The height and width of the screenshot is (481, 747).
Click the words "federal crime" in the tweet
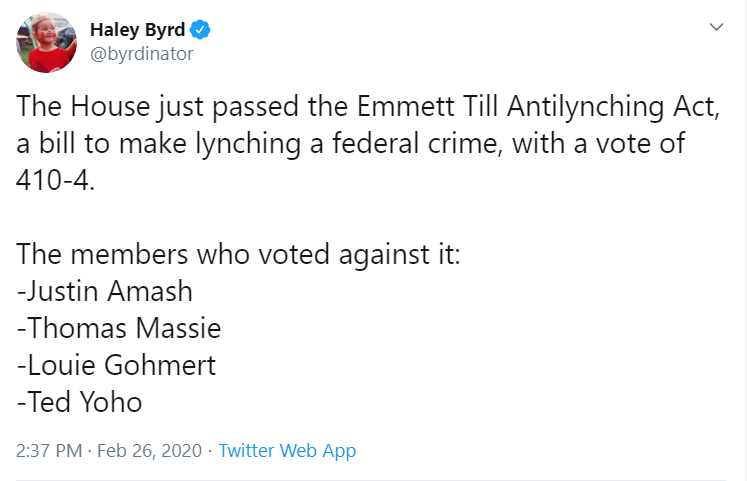coord(422,143)
